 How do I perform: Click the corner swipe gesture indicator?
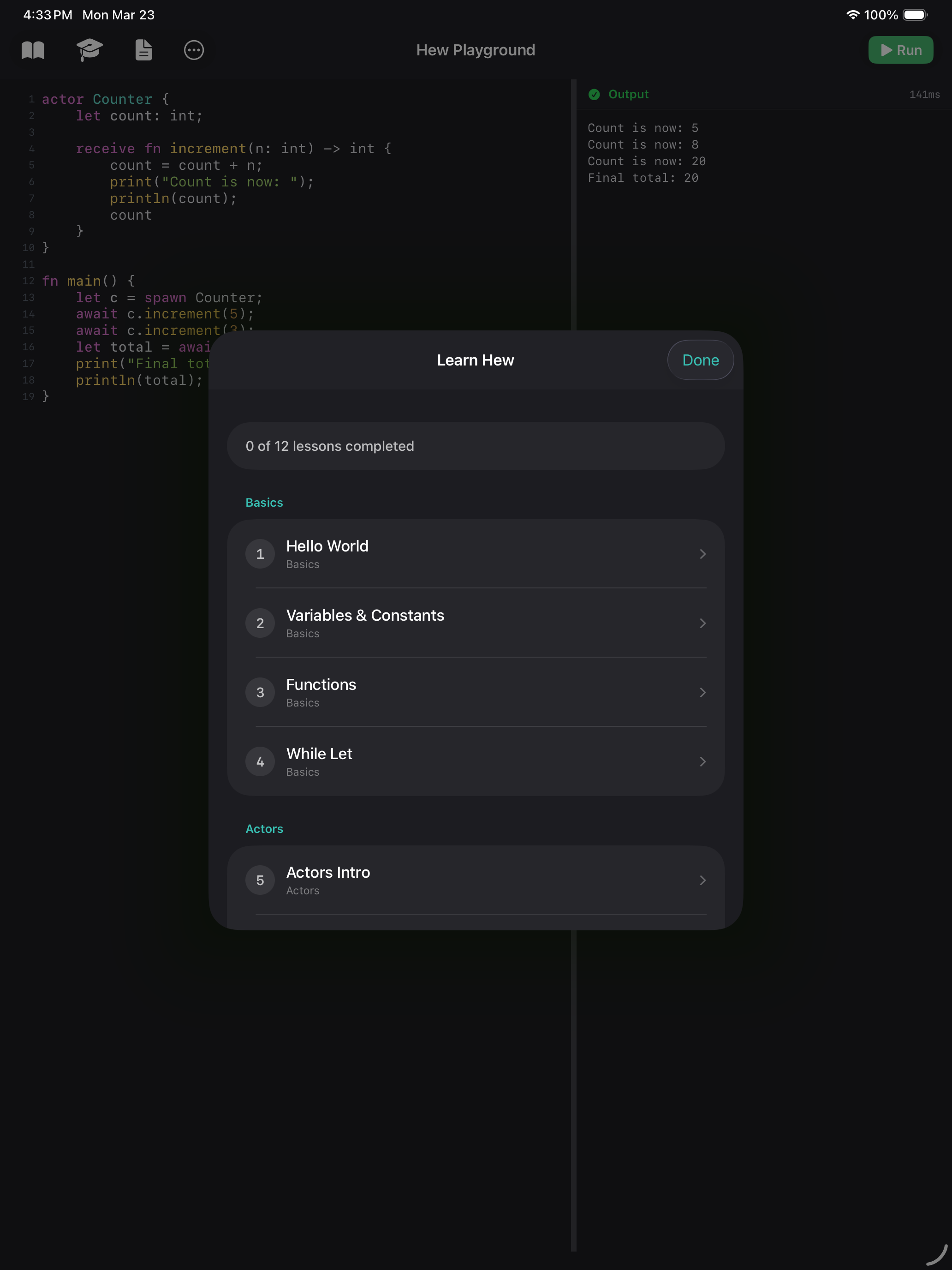(937, 1254)
